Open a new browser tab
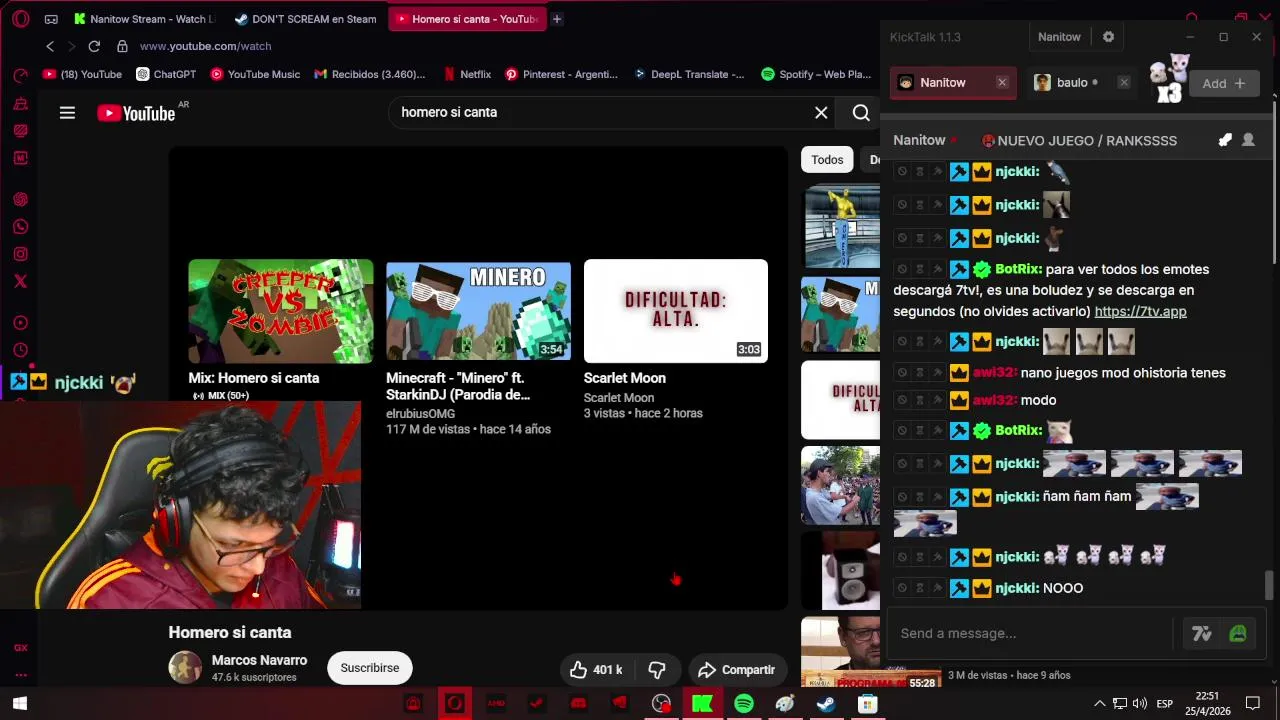 pos(557,19)
